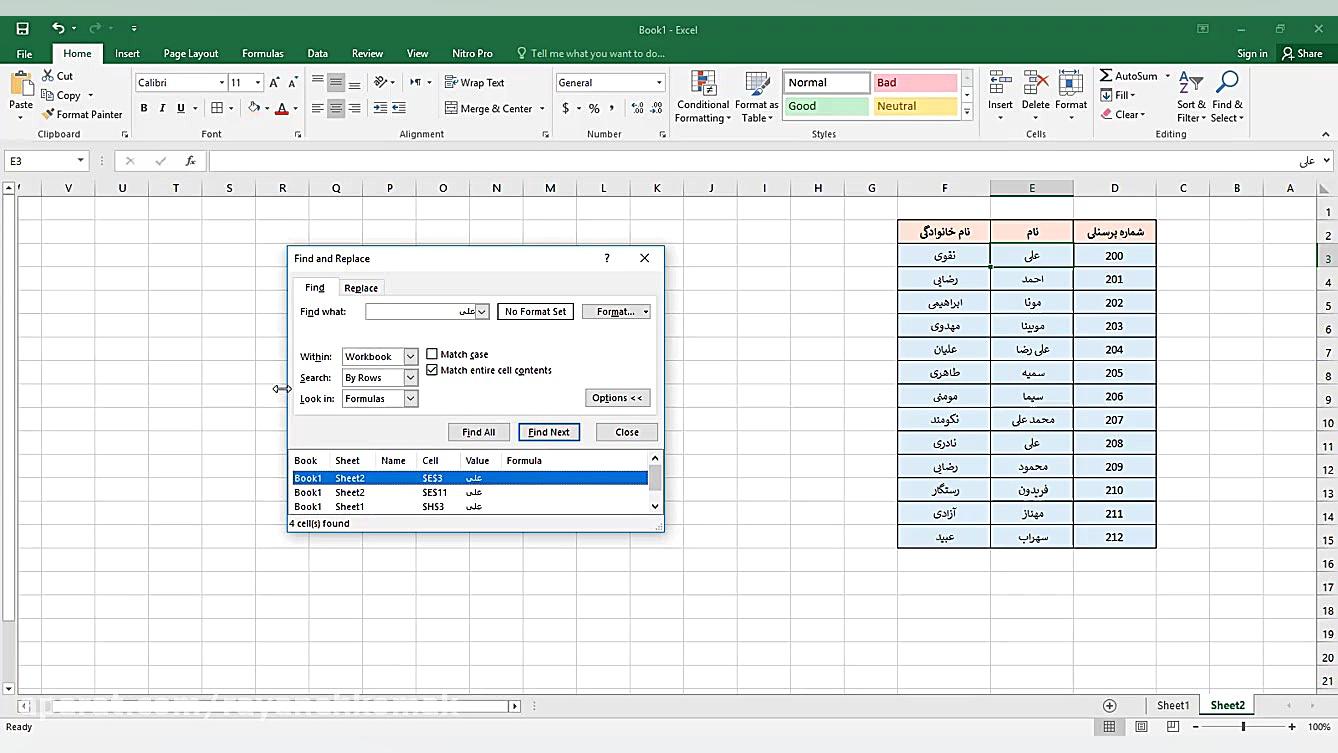
Task: Uncheck Match entire cell contents
Action: pyautogui.click(x=432, y=370)
